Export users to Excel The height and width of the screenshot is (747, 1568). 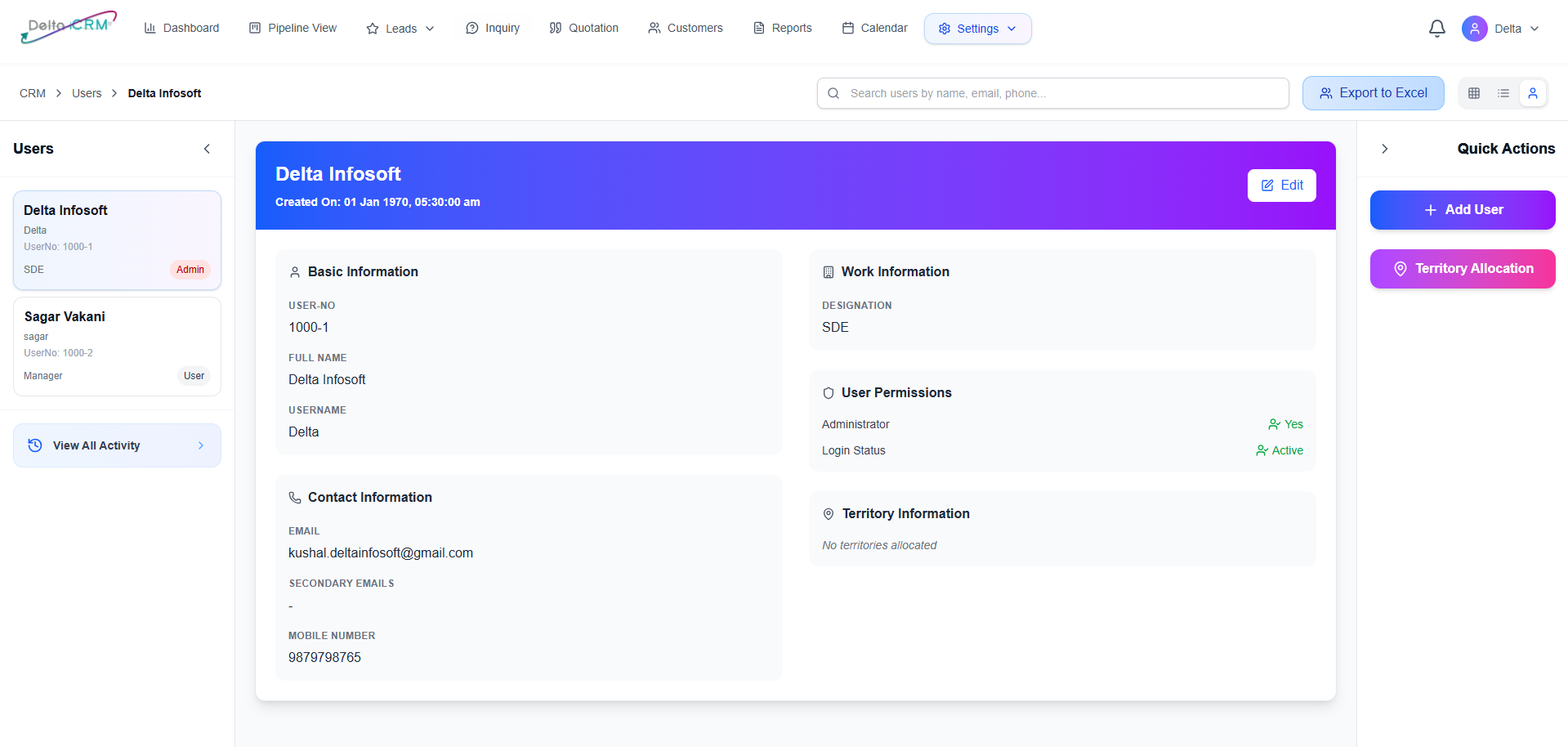click(x=1373, y=93)
